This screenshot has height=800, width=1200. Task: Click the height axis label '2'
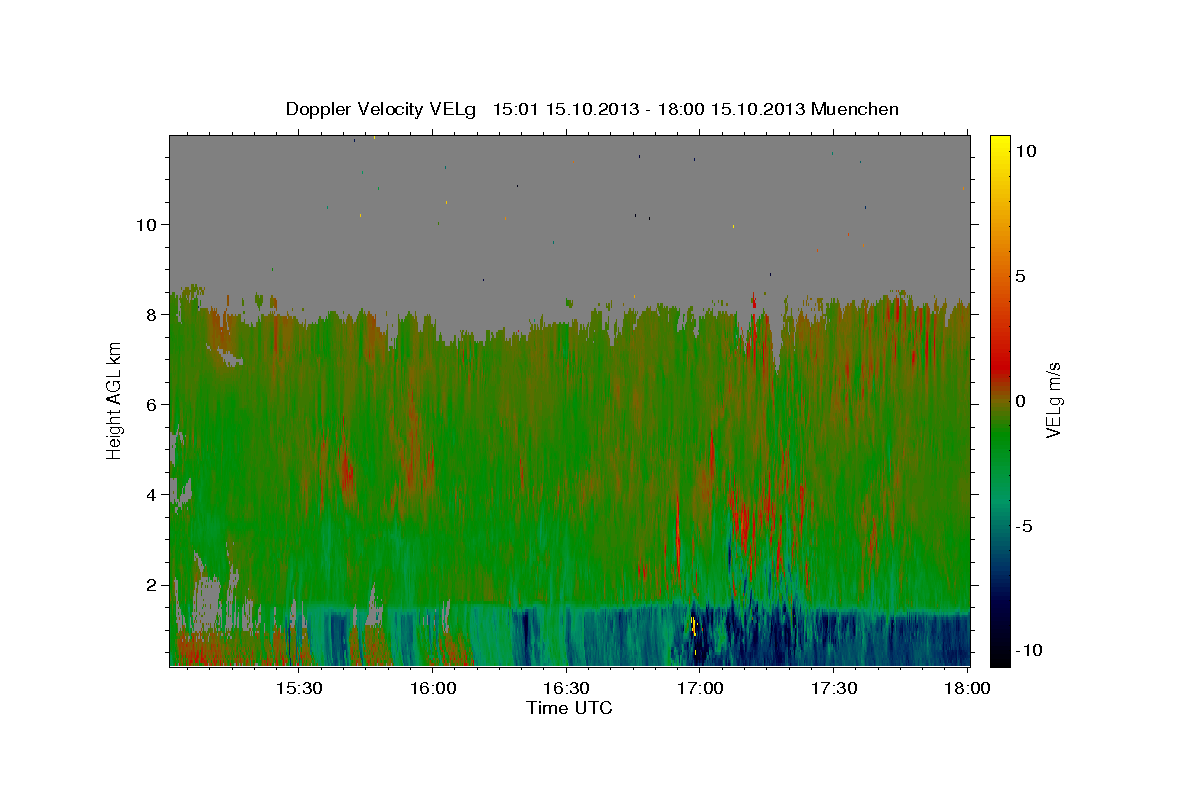pyautogui.click(x=153, y=584)
